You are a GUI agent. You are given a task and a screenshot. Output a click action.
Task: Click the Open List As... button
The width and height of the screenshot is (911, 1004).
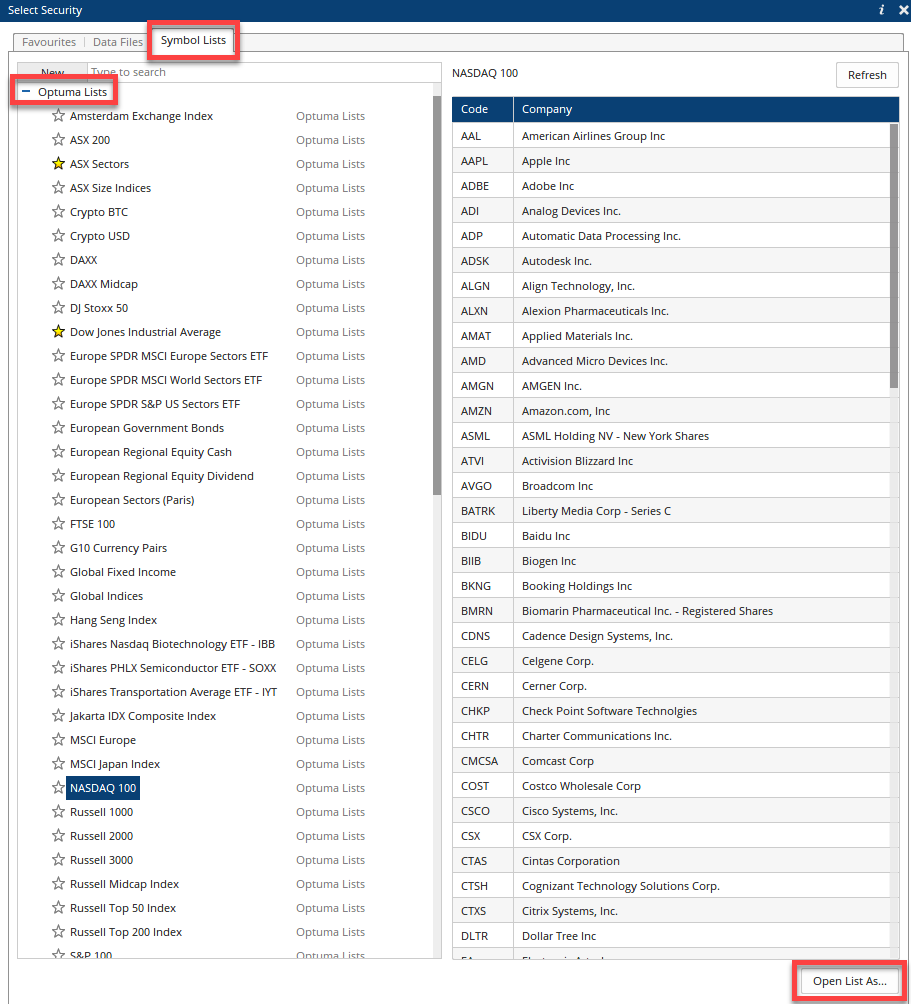(850, 981)
